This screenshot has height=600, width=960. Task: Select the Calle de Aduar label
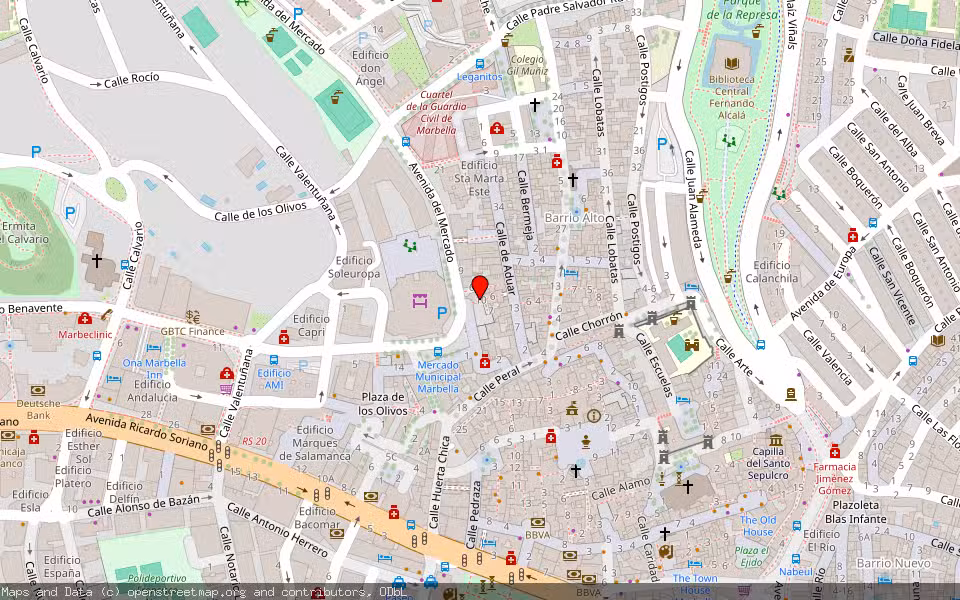click(x=503, y=258)
